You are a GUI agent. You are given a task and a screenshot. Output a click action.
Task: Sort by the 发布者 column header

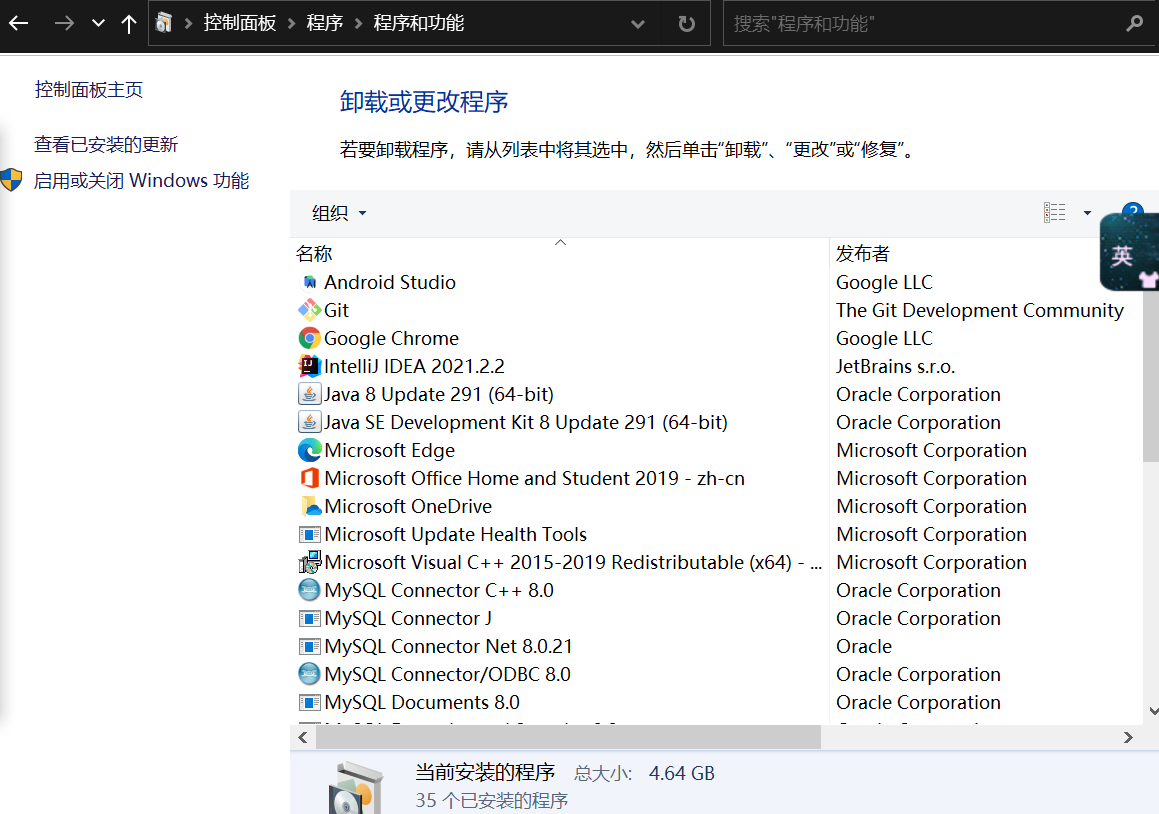pos(863,254)
